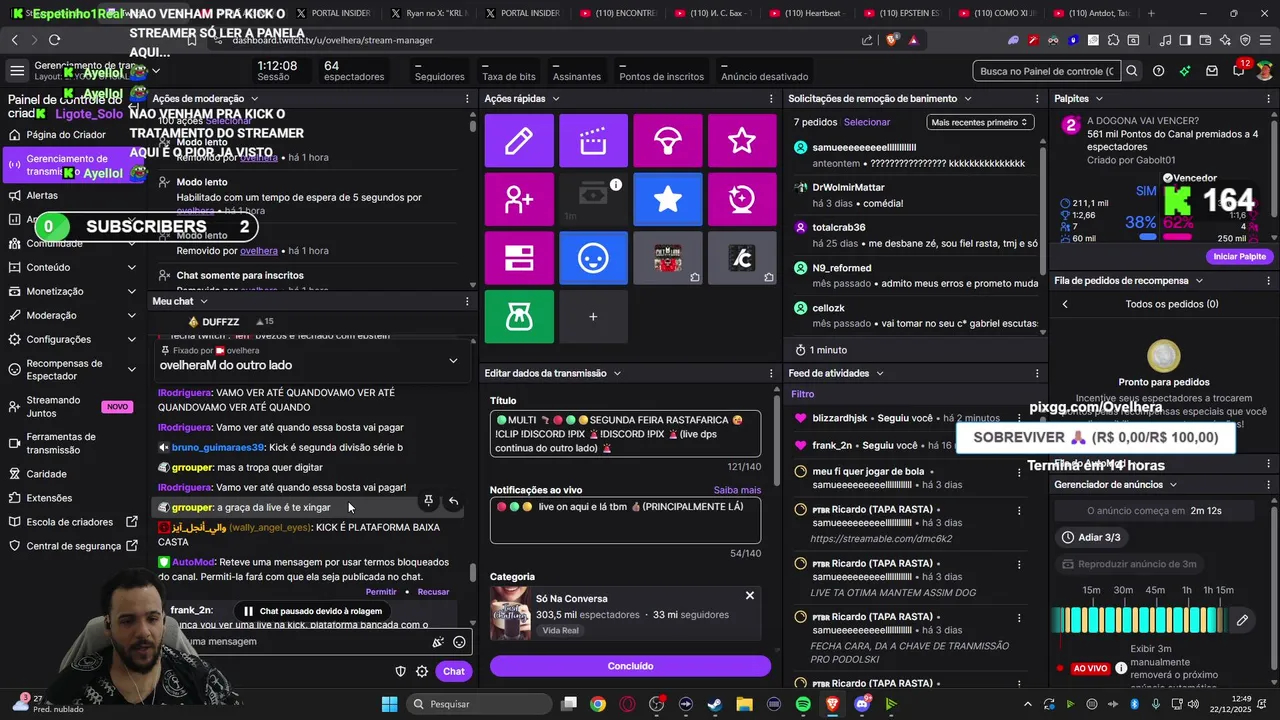Click the chat panel scrollbar
Screen dimensions: 1280x720
pos(473,574)
